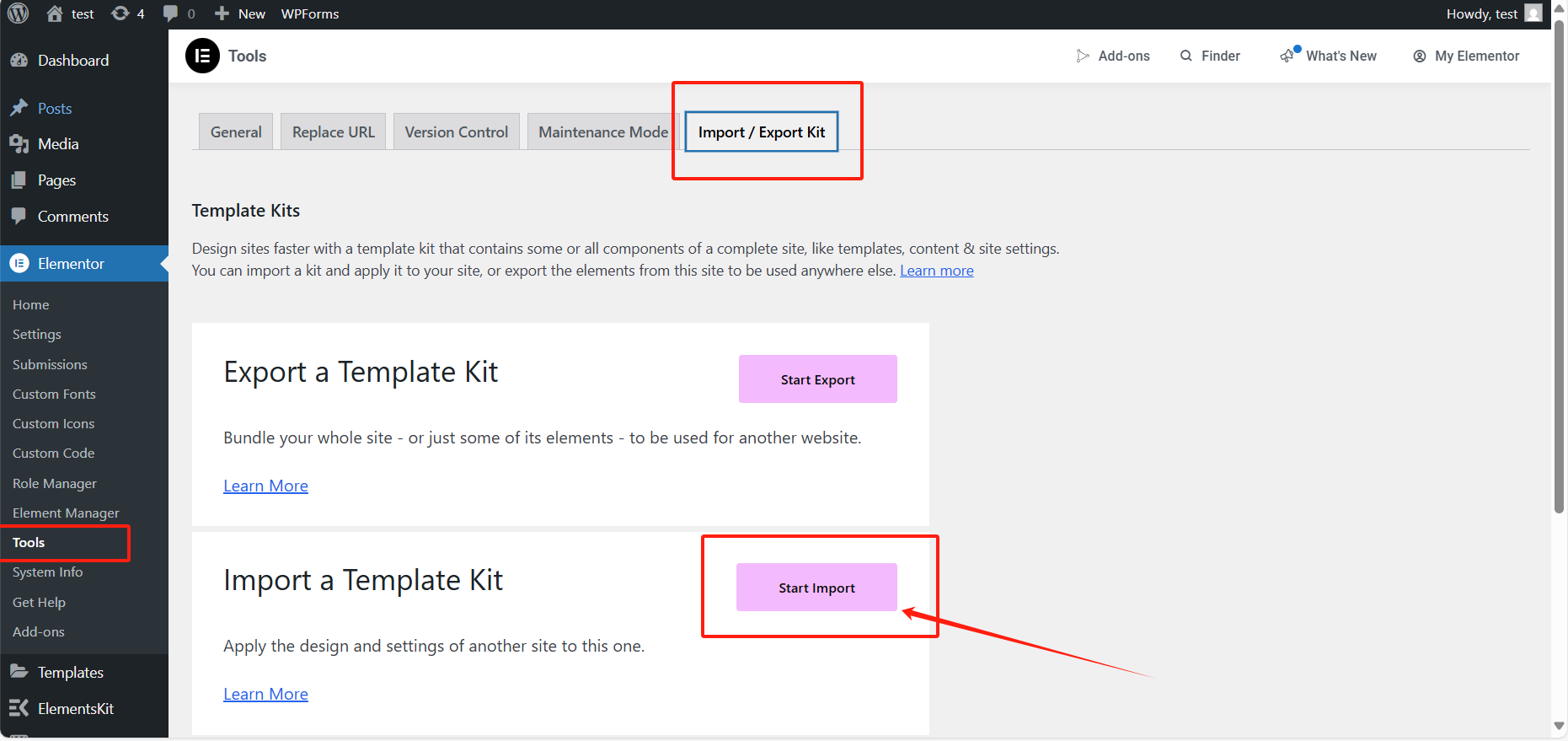Open the New content menu in admin bar
The image size is (1568, 741).
tap(240, 13)
